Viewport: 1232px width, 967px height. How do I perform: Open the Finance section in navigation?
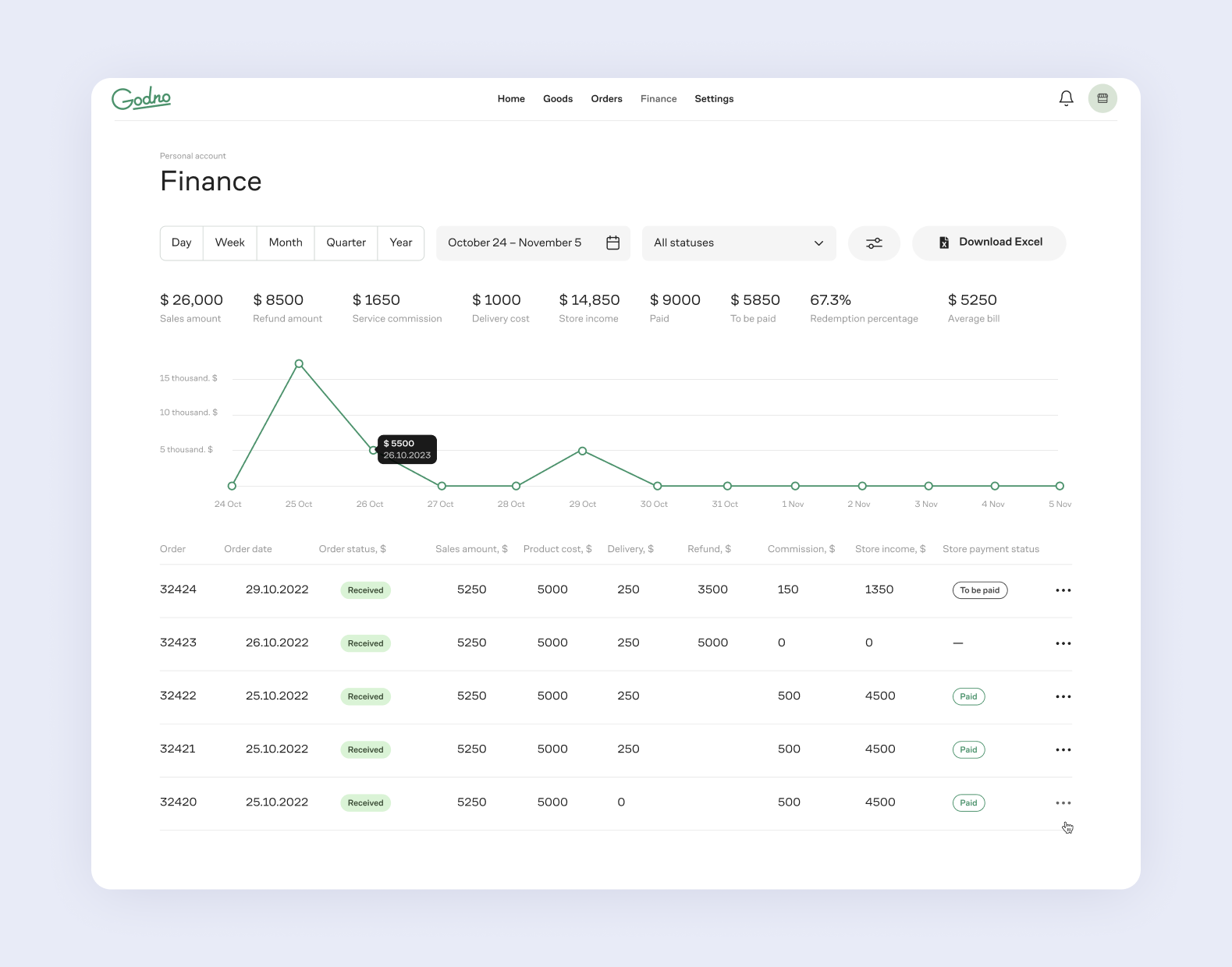[659, 99]
